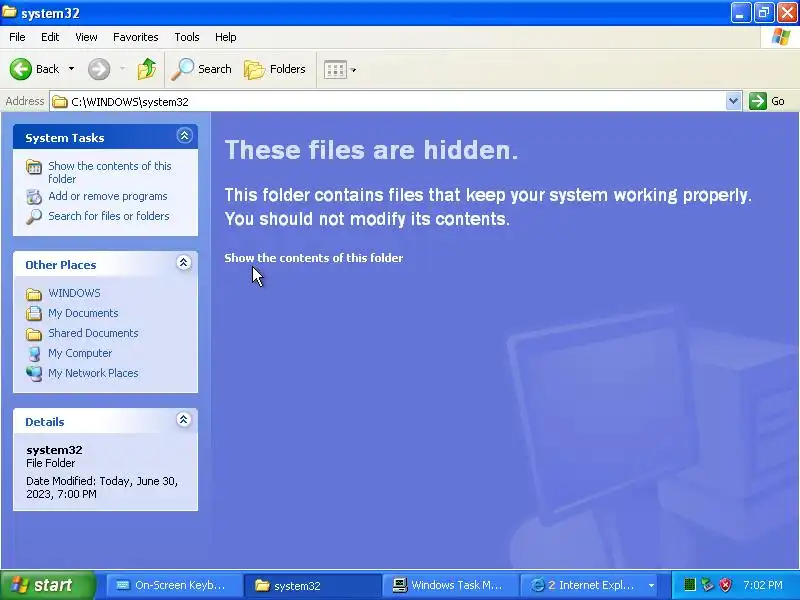Open the Views button menu
This screenshot has height=600, width=800.
(x=340, y=69)
